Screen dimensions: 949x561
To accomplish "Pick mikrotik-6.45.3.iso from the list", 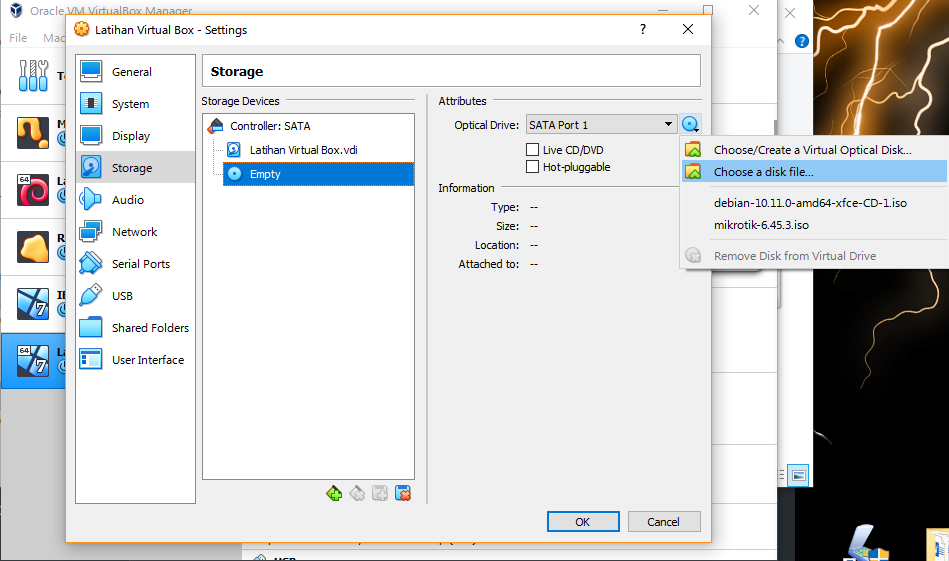I will pos(761,225).
